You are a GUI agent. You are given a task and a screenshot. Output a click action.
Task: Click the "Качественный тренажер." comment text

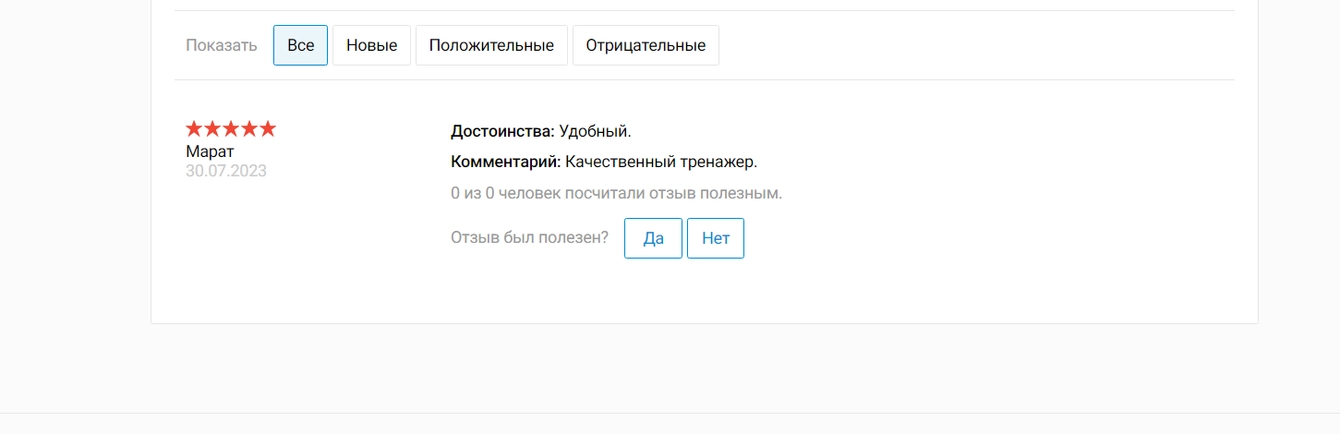click(x=661, y=161)
